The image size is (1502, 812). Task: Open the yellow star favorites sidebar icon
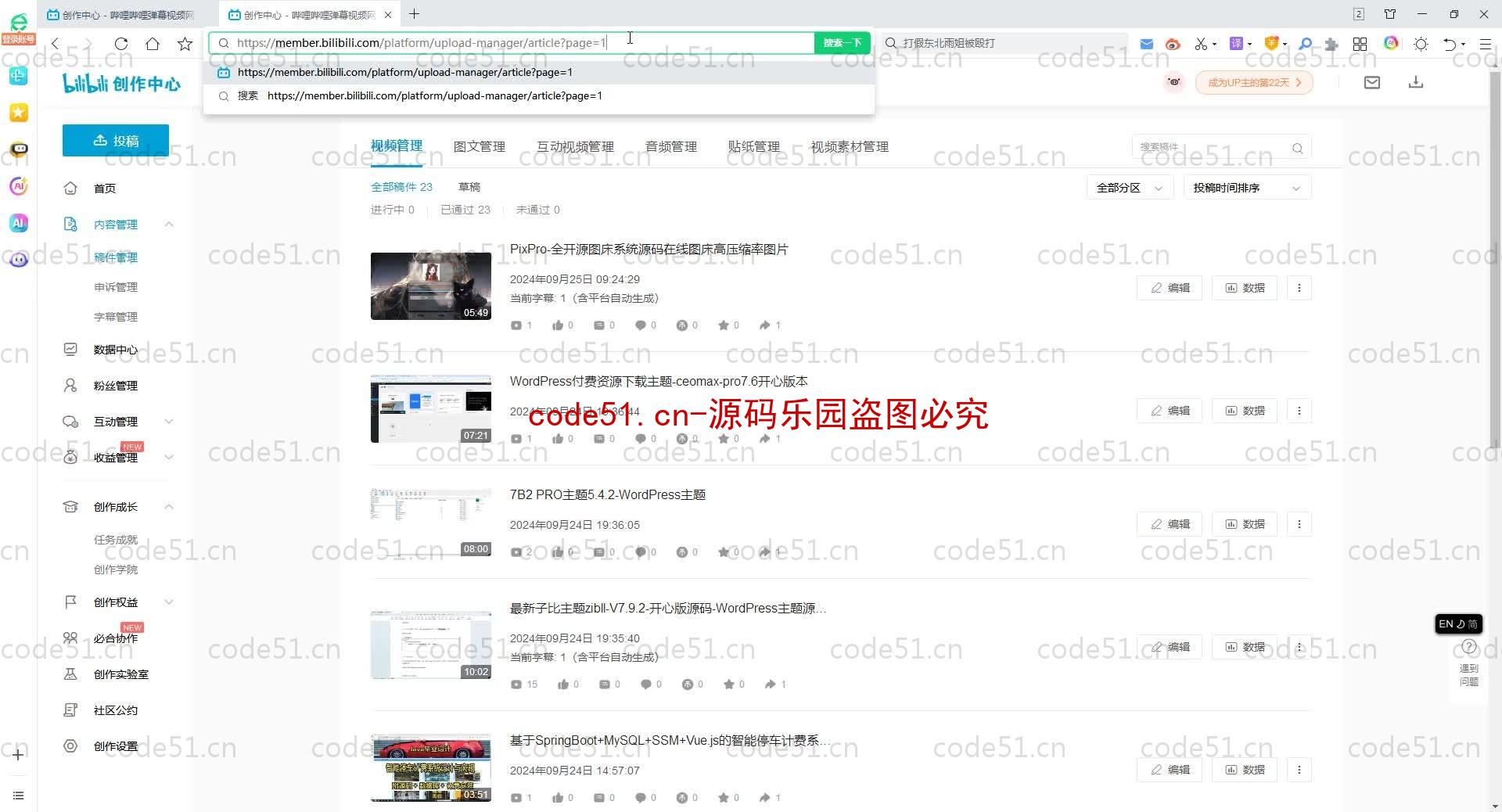tap(19, 113)
